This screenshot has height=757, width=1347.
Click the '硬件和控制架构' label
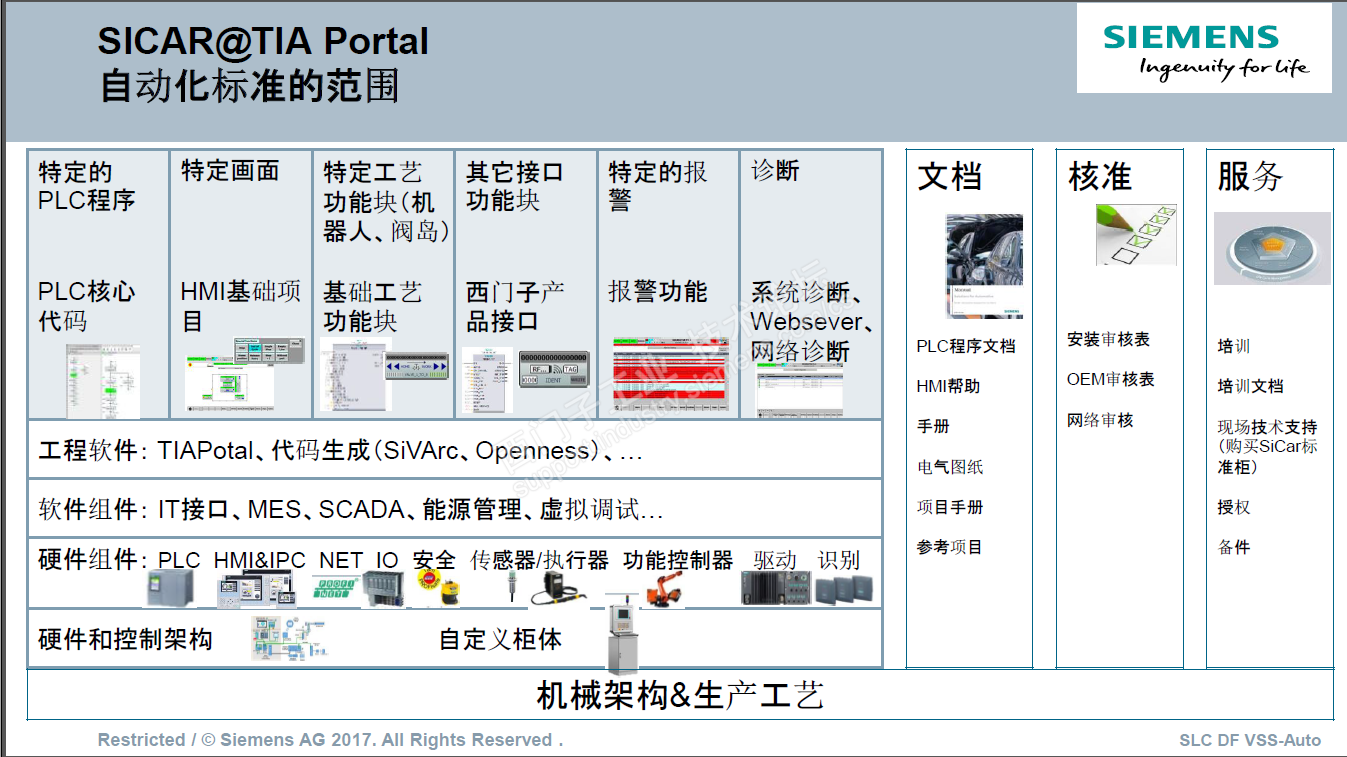(x=125, y=639)
